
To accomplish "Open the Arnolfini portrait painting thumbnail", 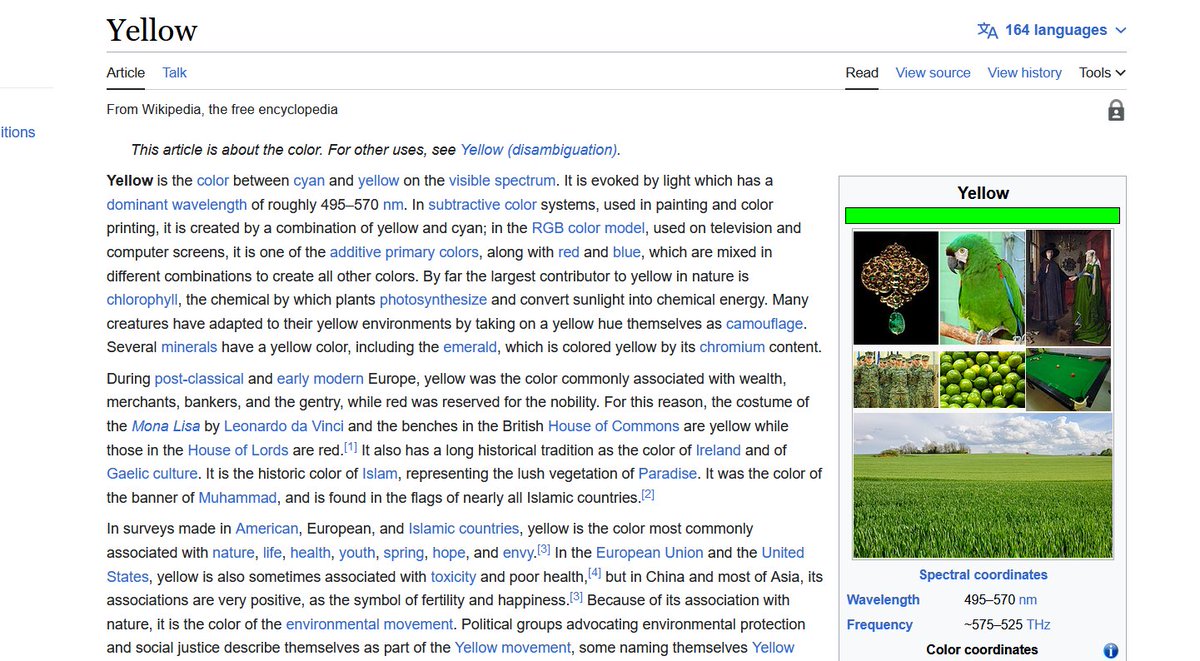I will tap(1069, 288).
